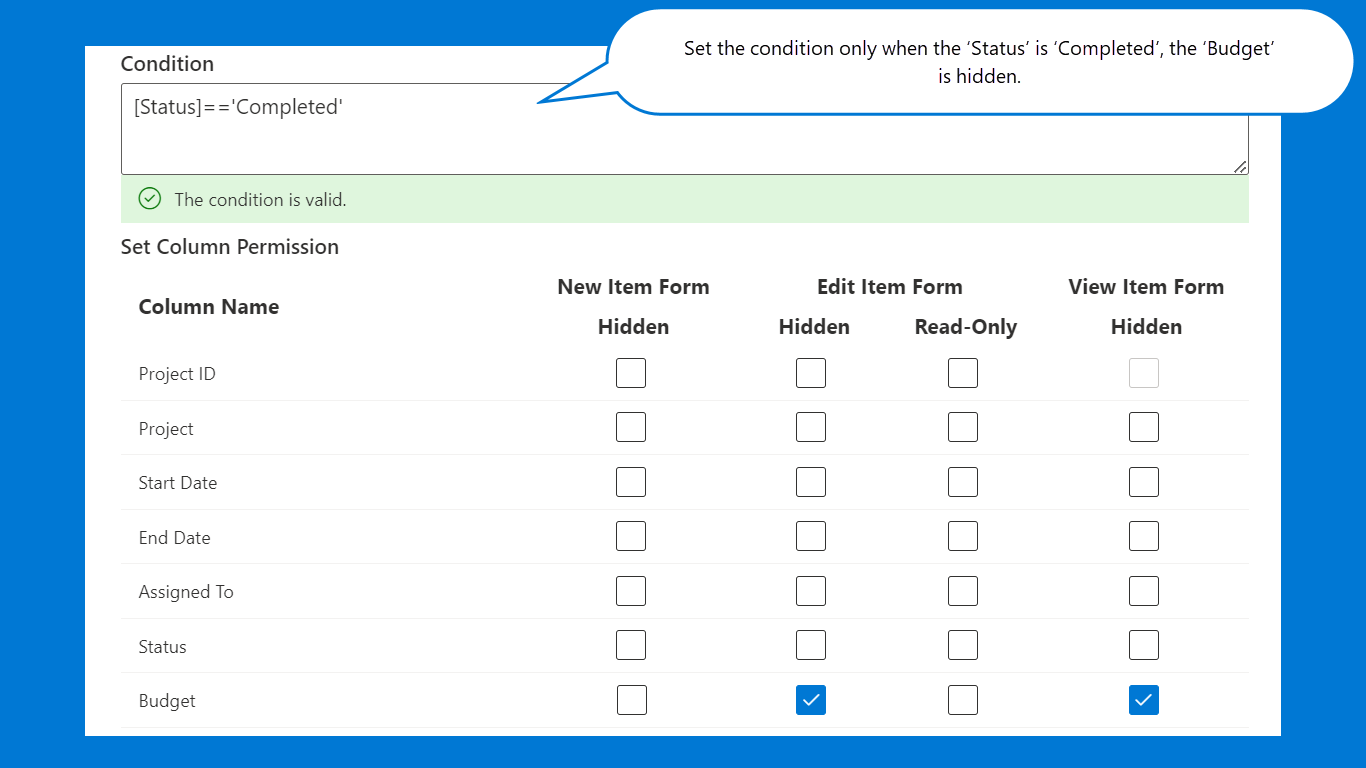Click inside the Condition formula text box
1366x768 pixels.
pyautogui.click(x=685, y=129)
